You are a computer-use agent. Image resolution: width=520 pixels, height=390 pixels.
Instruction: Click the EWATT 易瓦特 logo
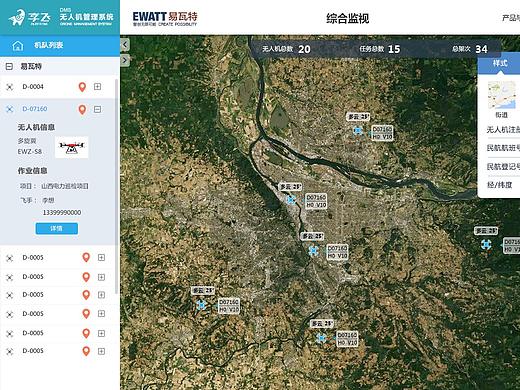[165, 18]
